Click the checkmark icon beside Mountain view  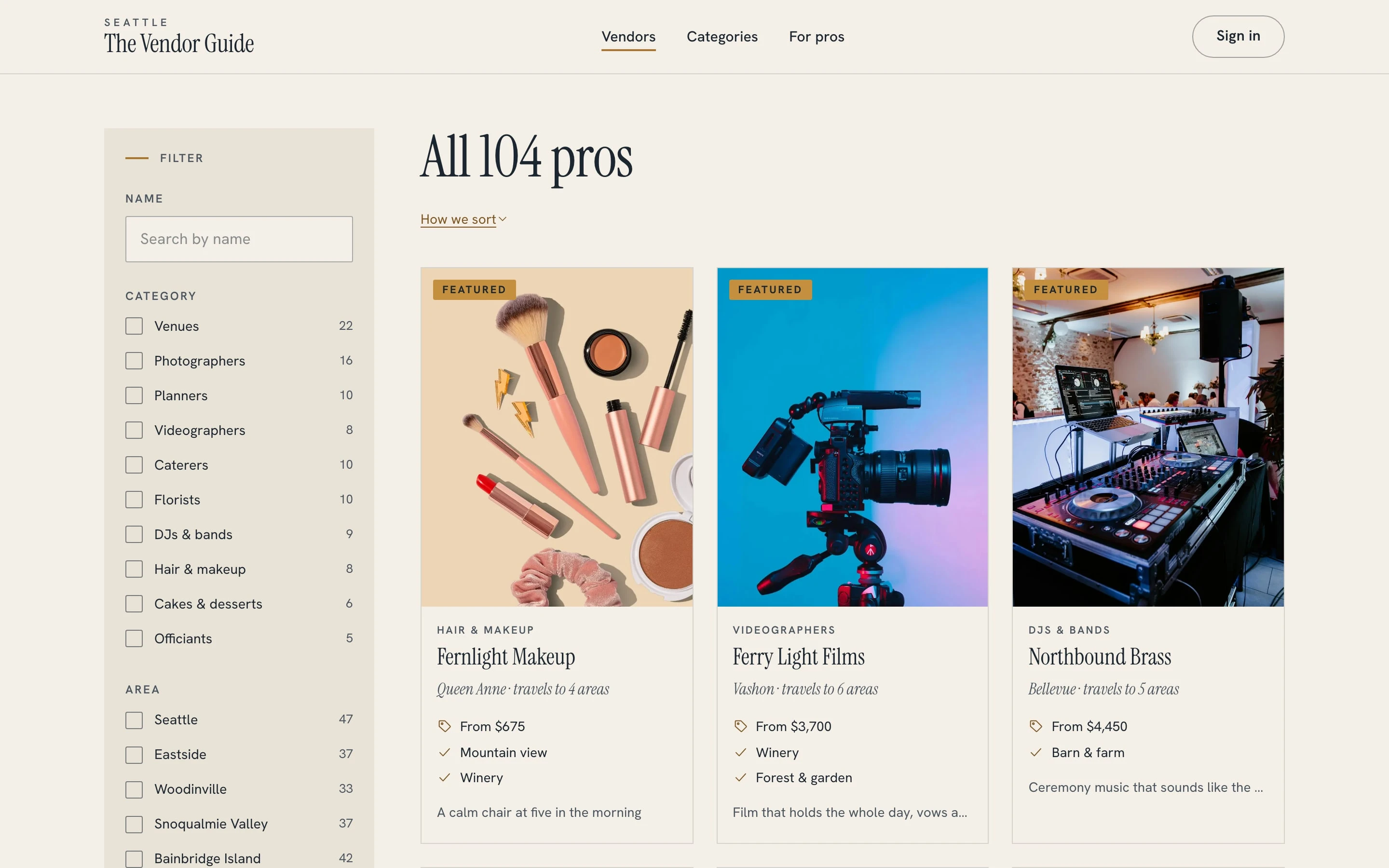(x=444, y=752)
